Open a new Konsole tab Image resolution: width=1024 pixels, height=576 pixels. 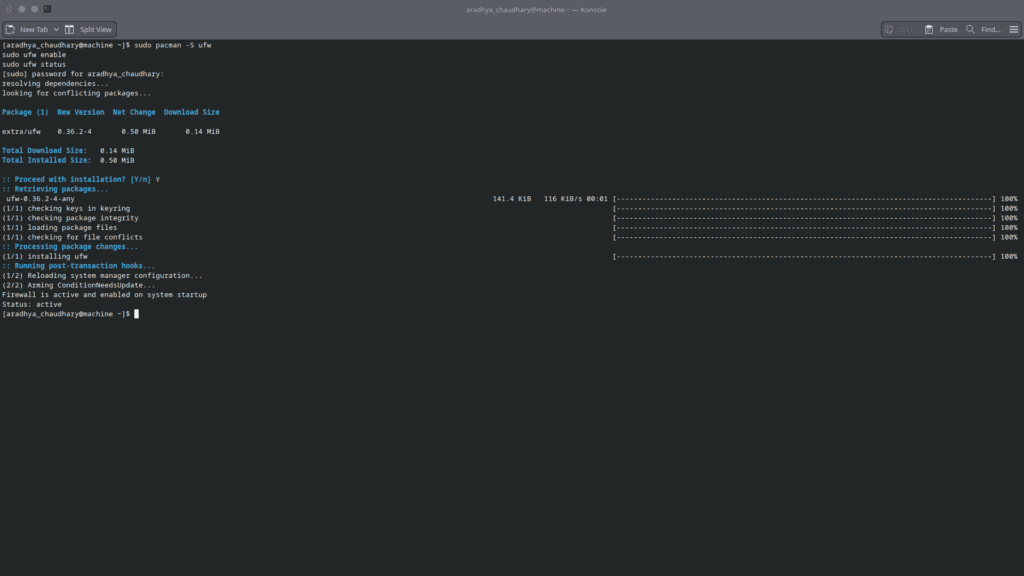coord(27,29)
